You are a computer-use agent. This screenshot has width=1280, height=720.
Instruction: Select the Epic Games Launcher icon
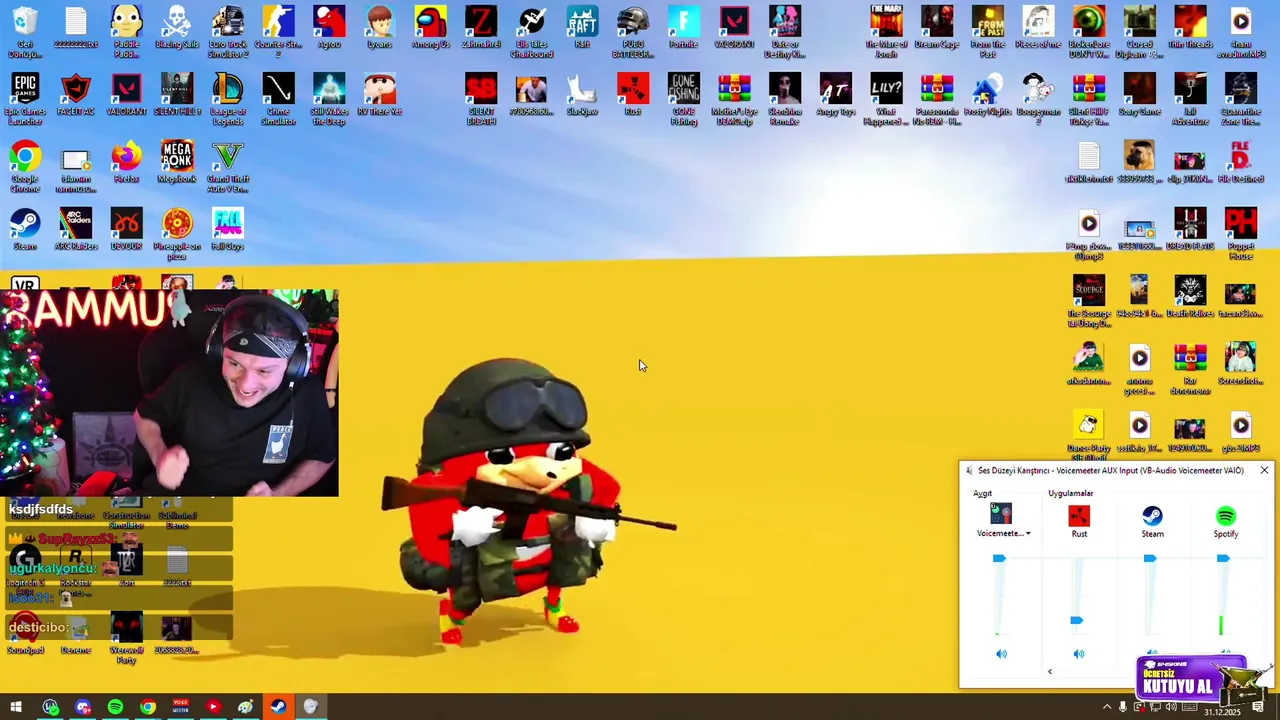pos(25,99)
